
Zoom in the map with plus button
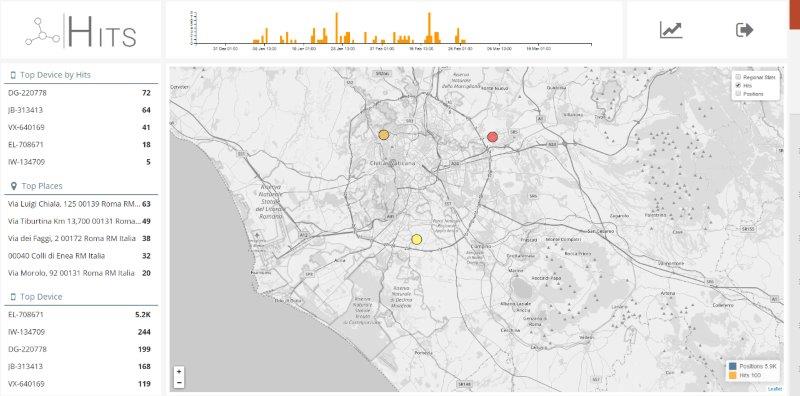[x=179, y=372]
